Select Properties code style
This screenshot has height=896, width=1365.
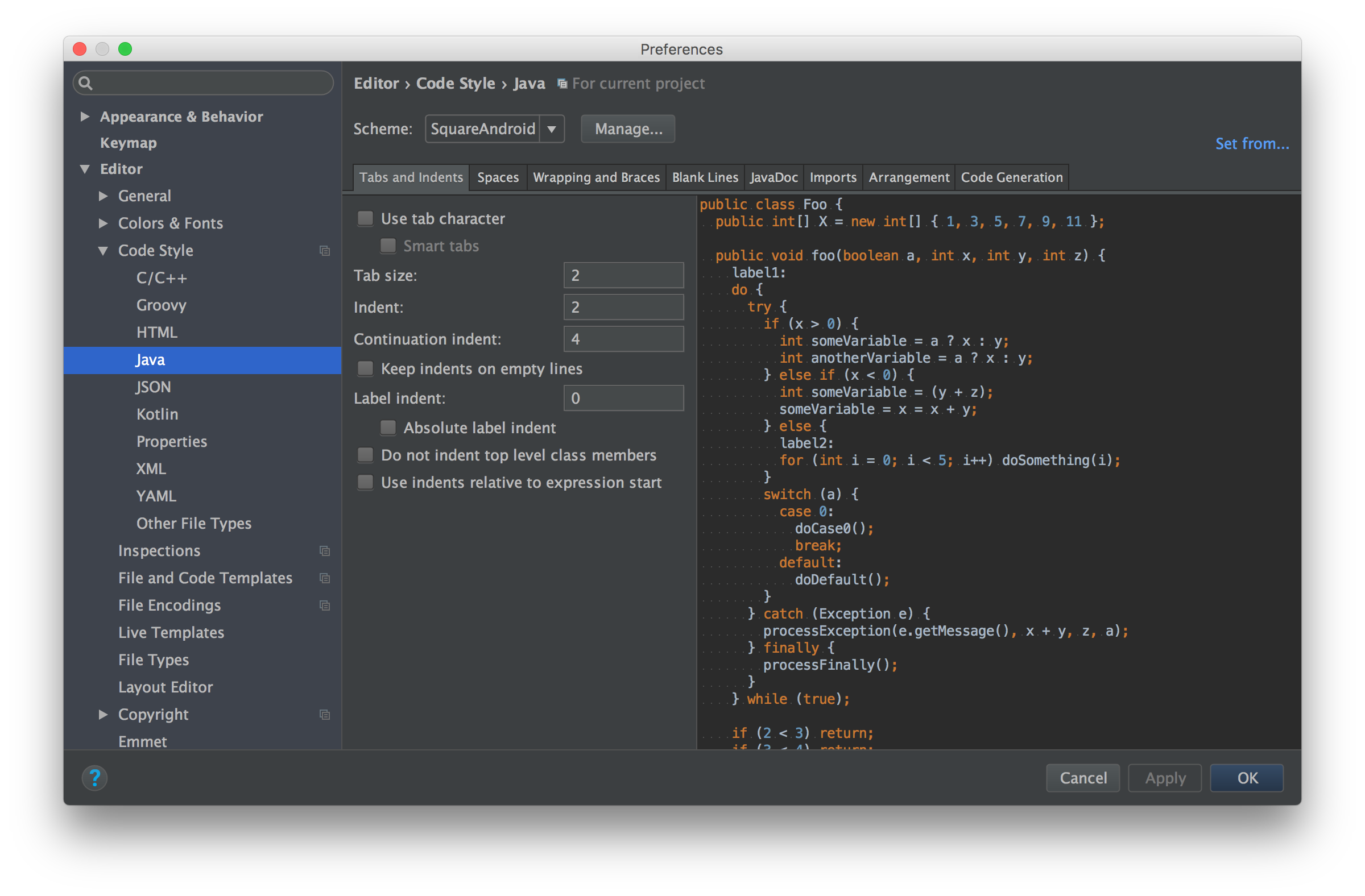pyautogui.click(x=172, y=442)
